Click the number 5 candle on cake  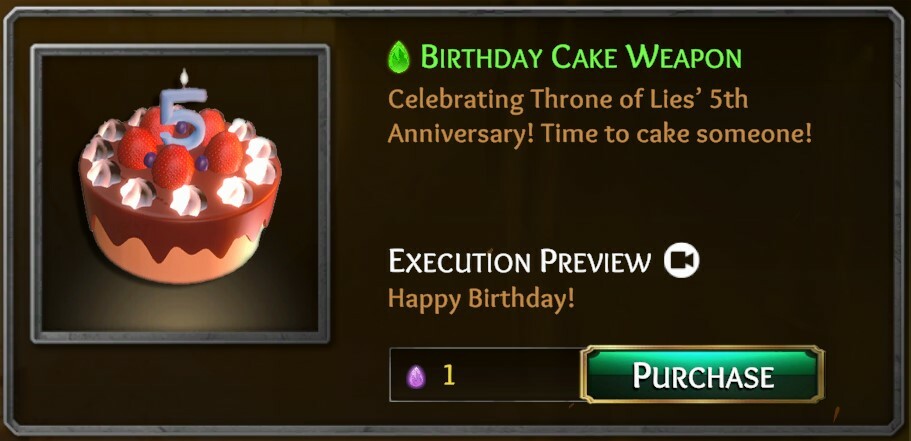click(182, 117)
